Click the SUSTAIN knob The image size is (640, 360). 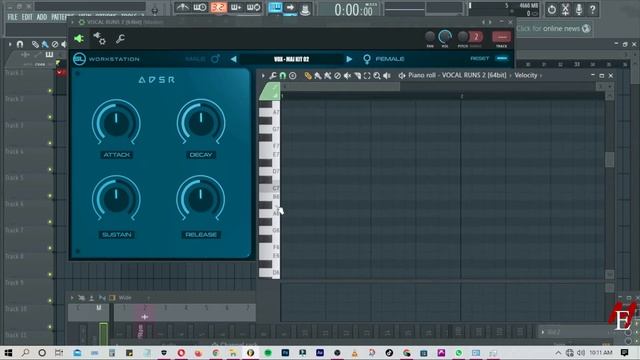point(116,199)
